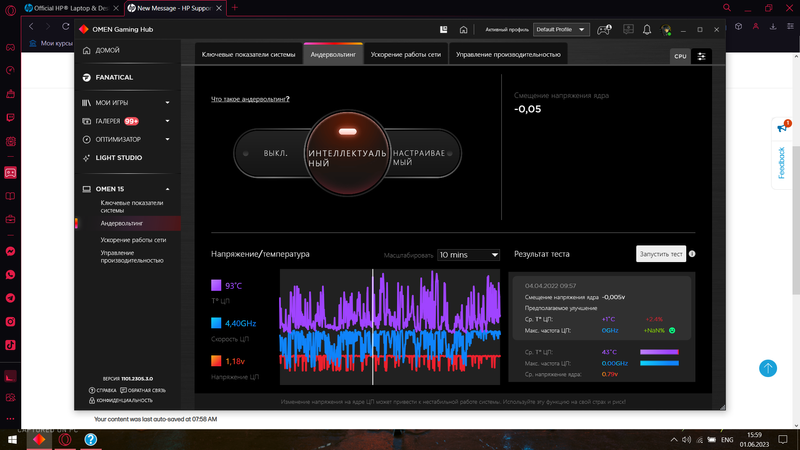Image resolution: width=800 pixels, height=450 pixels.
Task: Open the OMEN home icon in title bar
Action: tap(463, 30)
